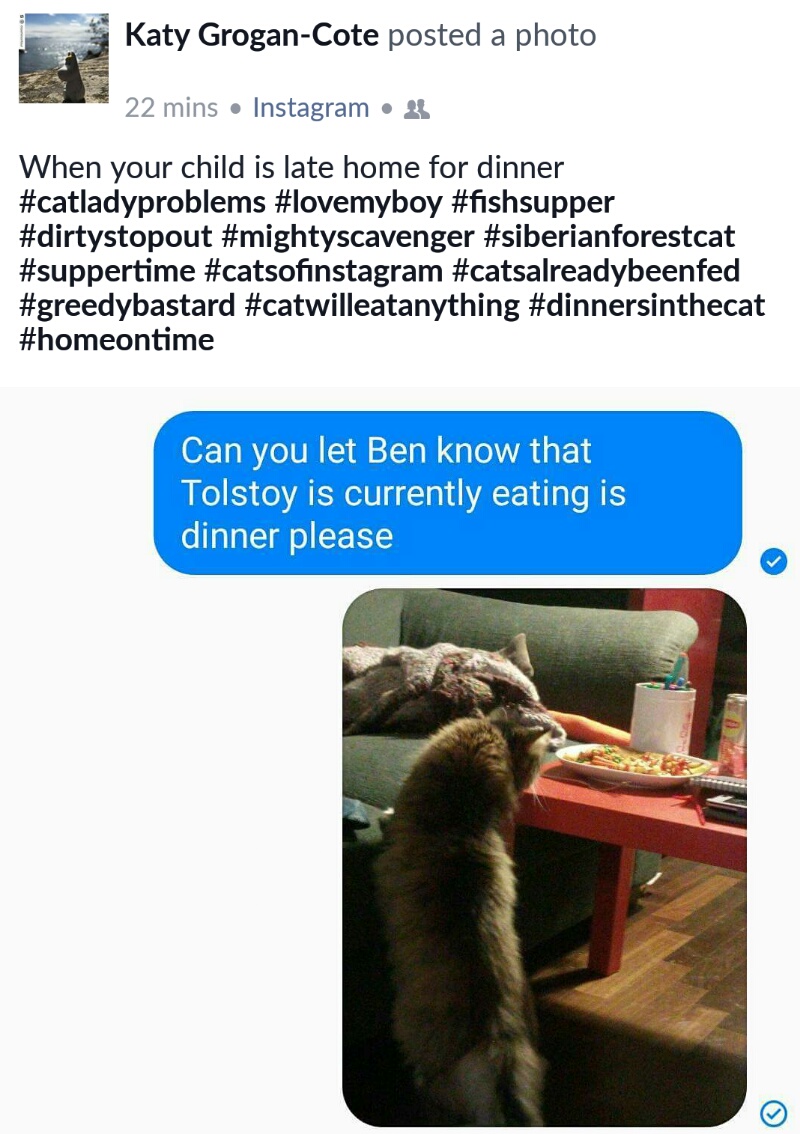Open the #catwilleatanything hashtag
The width and height of the screenshot is (800, 1134).
coord(382,305)
